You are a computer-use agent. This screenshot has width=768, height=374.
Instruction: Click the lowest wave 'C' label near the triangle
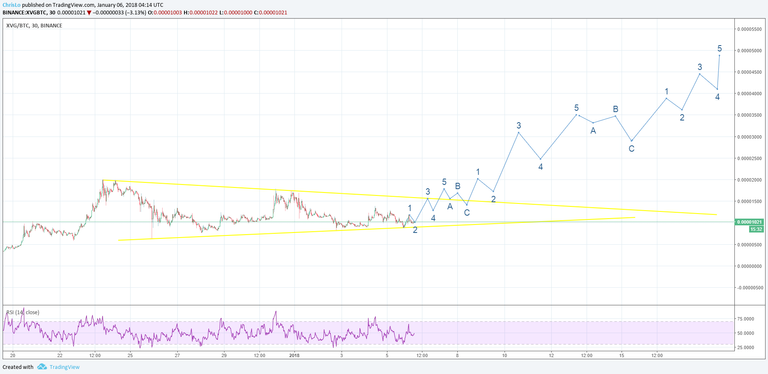pos(467,212)
